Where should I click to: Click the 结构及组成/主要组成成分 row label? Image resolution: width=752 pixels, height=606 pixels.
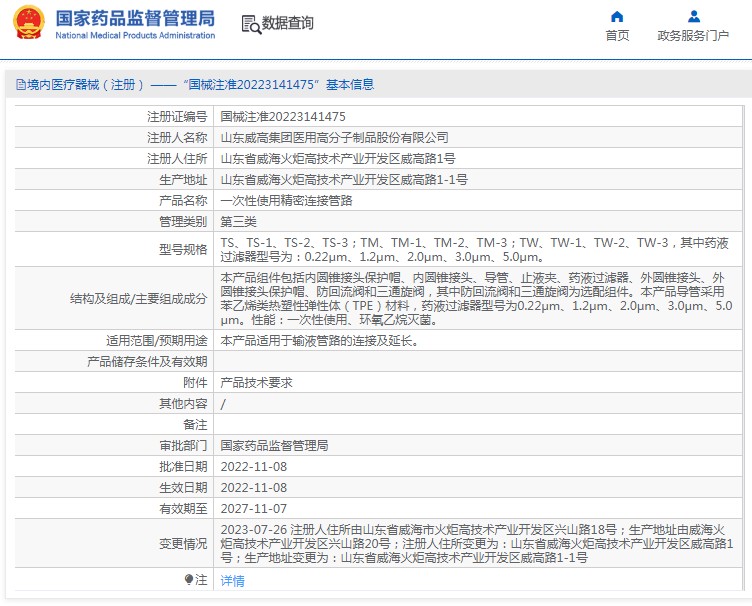139,299
